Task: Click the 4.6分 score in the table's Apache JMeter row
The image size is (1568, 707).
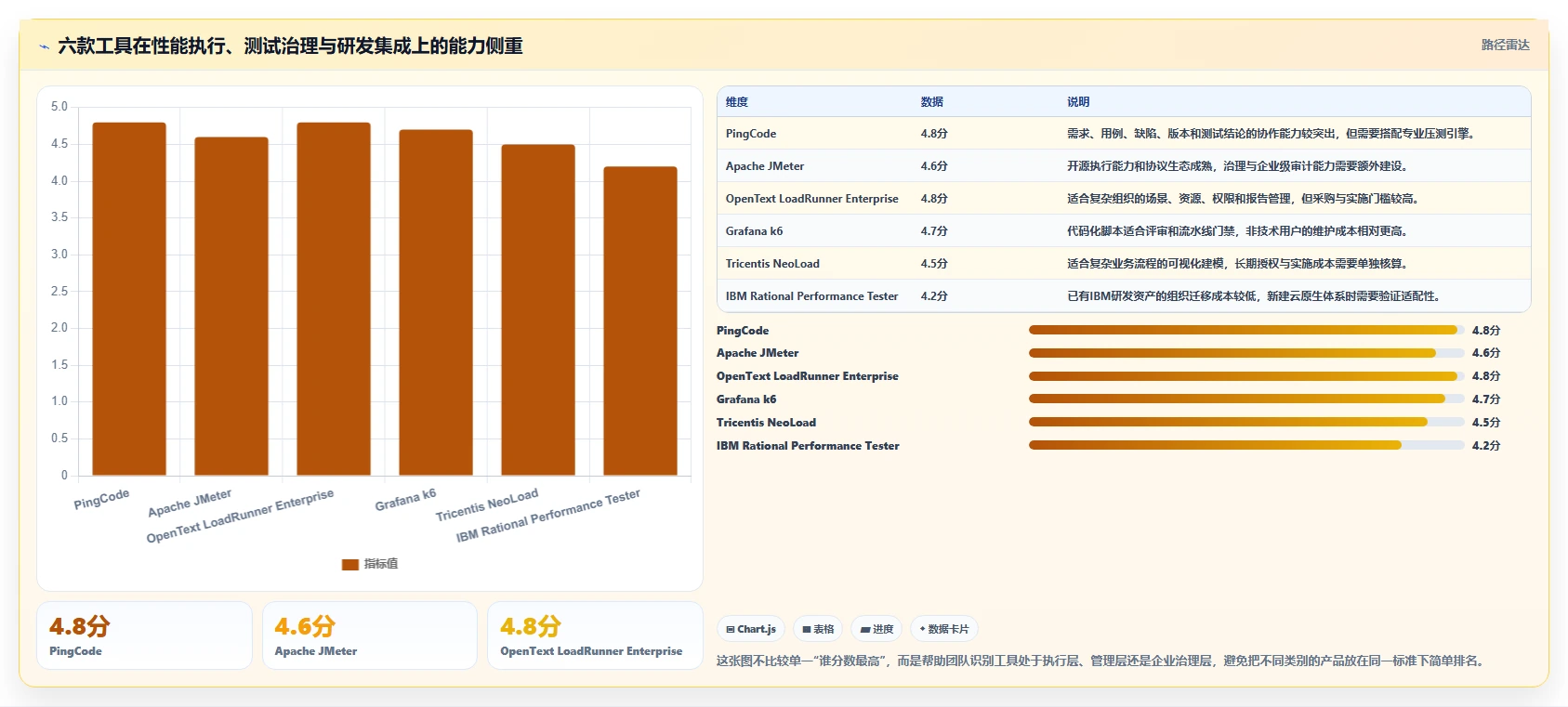Action: pos(934,166)
